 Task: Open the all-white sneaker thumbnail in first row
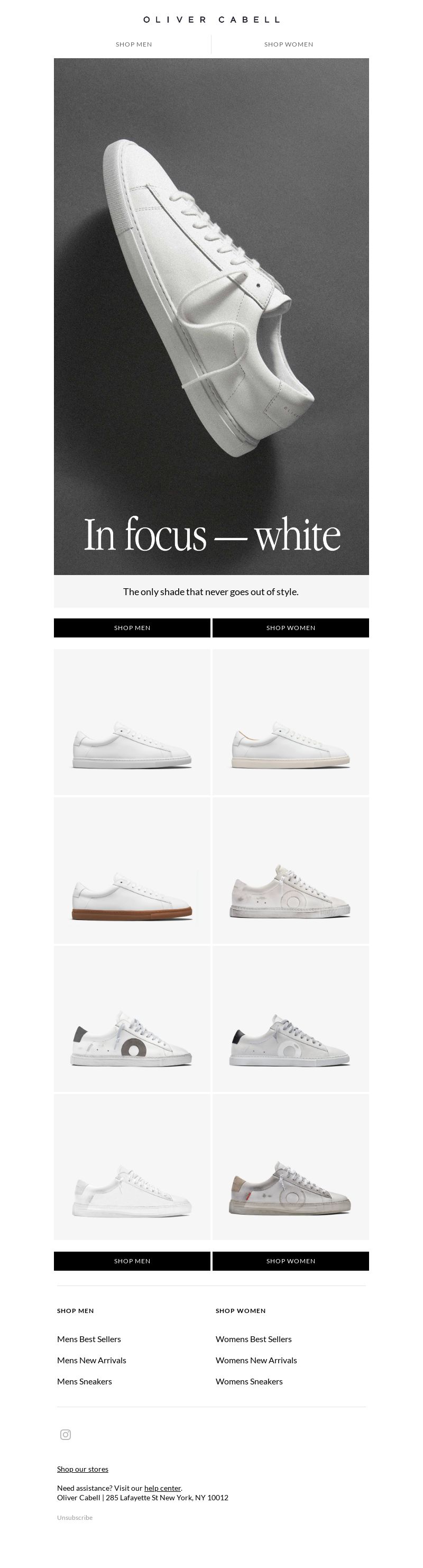click(132, 721)
